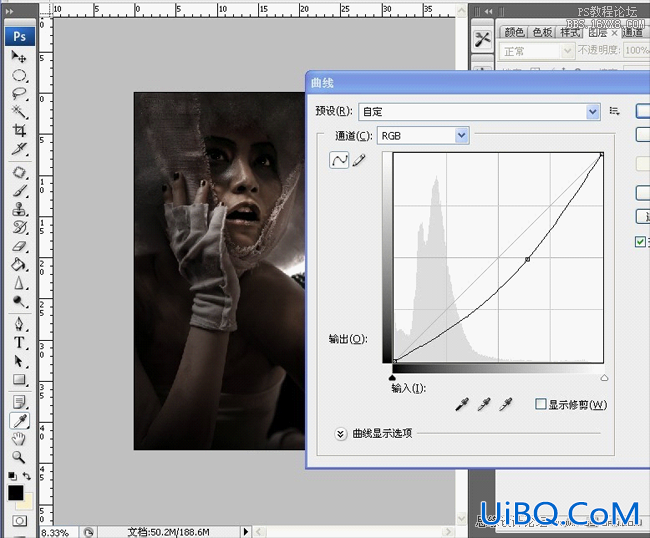Open the 通道 RGB channel dropdown
This screenshot has width=650, height=538.
point(423,136)
